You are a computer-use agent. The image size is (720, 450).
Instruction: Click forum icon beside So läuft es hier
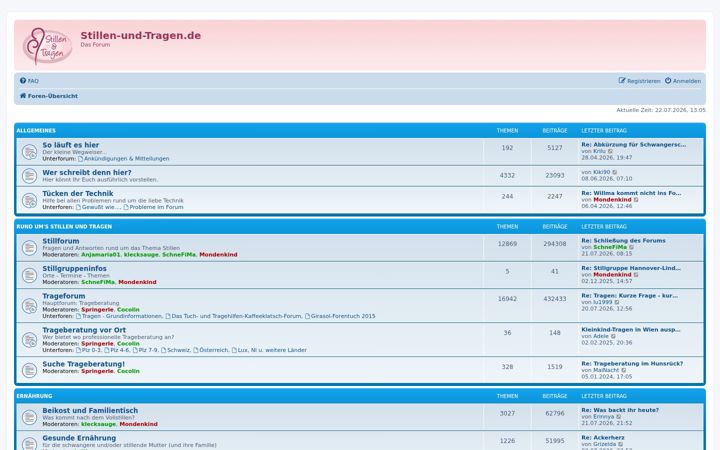pyautogui.click(x=29, y=152)
